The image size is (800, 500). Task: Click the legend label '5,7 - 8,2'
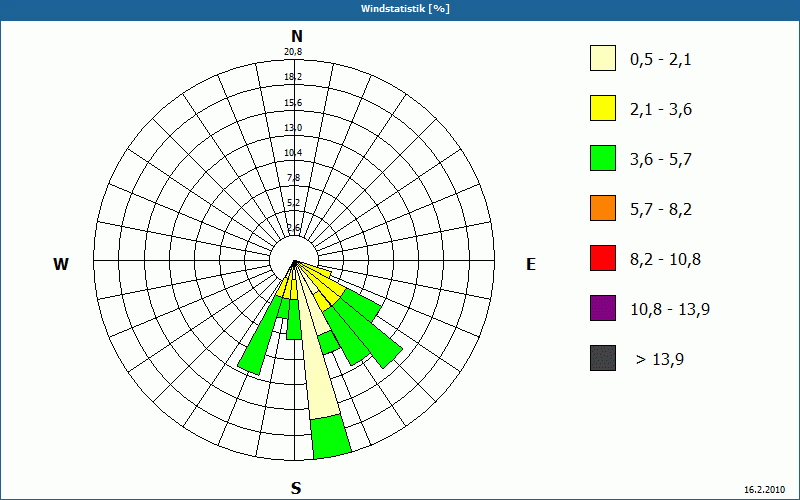(661, 210)
